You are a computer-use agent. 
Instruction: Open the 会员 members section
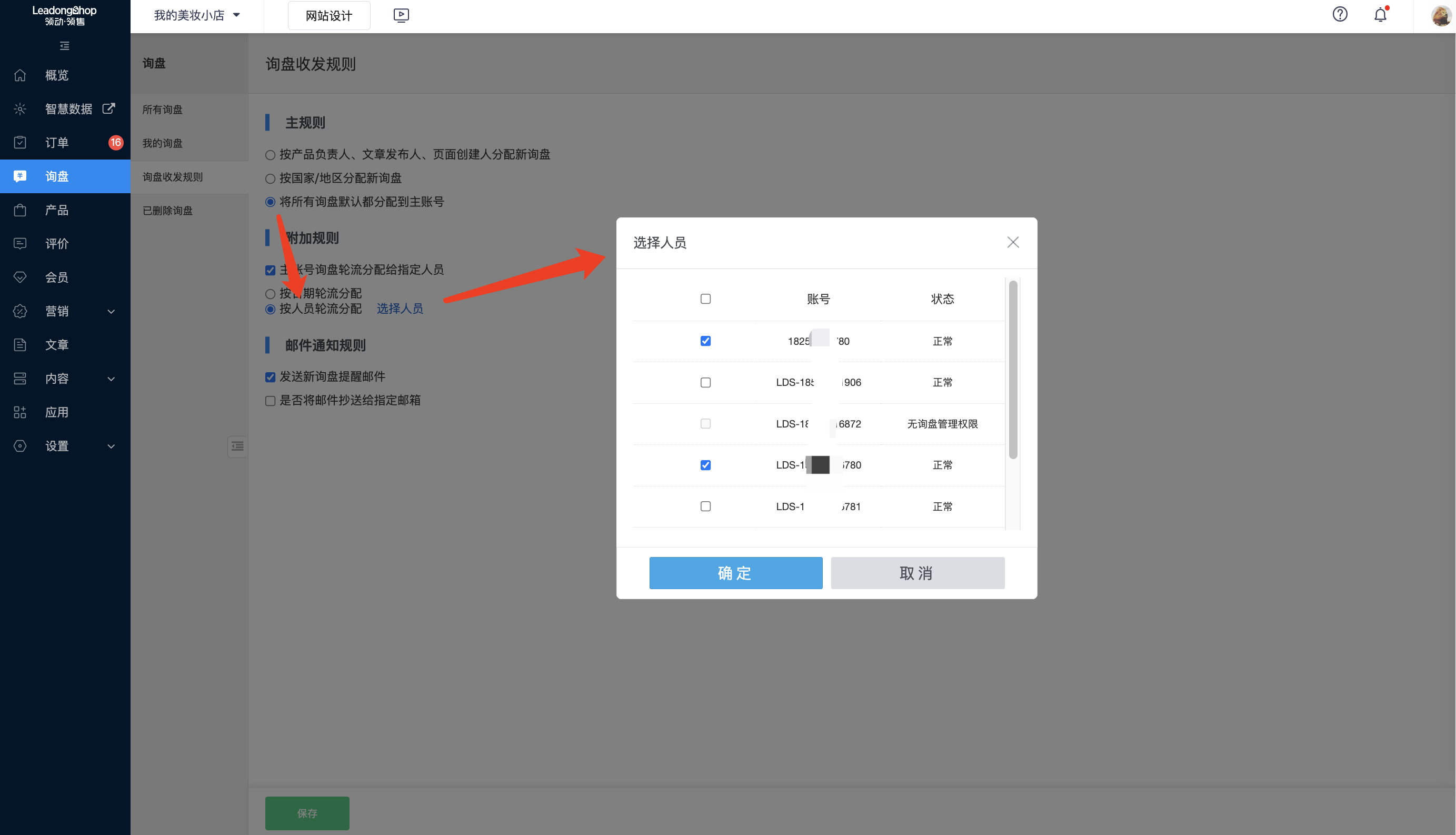pyautogui.click(x=57, y=277)
